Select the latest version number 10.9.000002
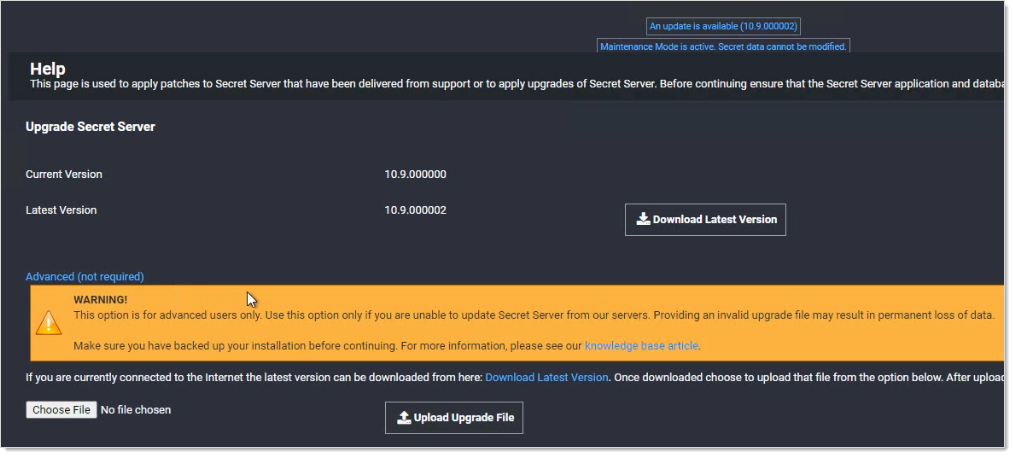 pos(415,210)
